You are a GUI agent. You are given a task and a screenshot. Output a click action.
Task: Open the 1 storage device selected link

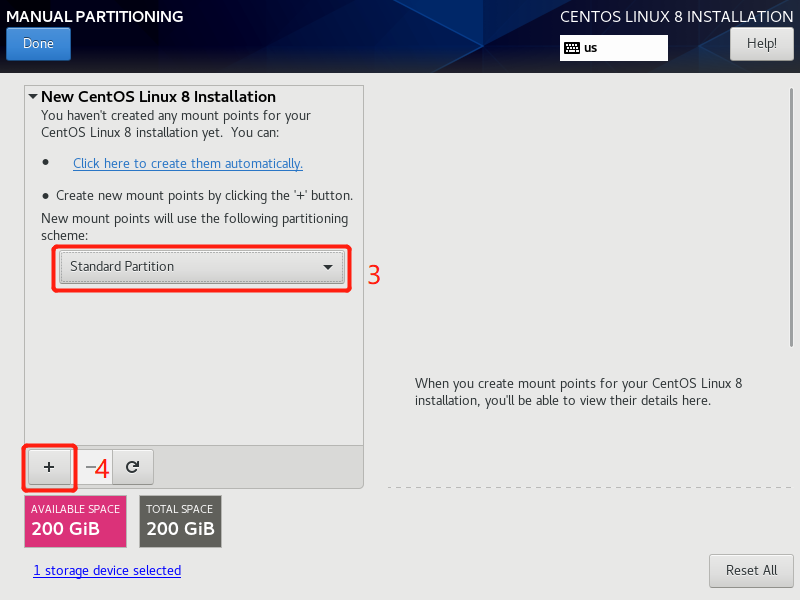coord(107,570)
